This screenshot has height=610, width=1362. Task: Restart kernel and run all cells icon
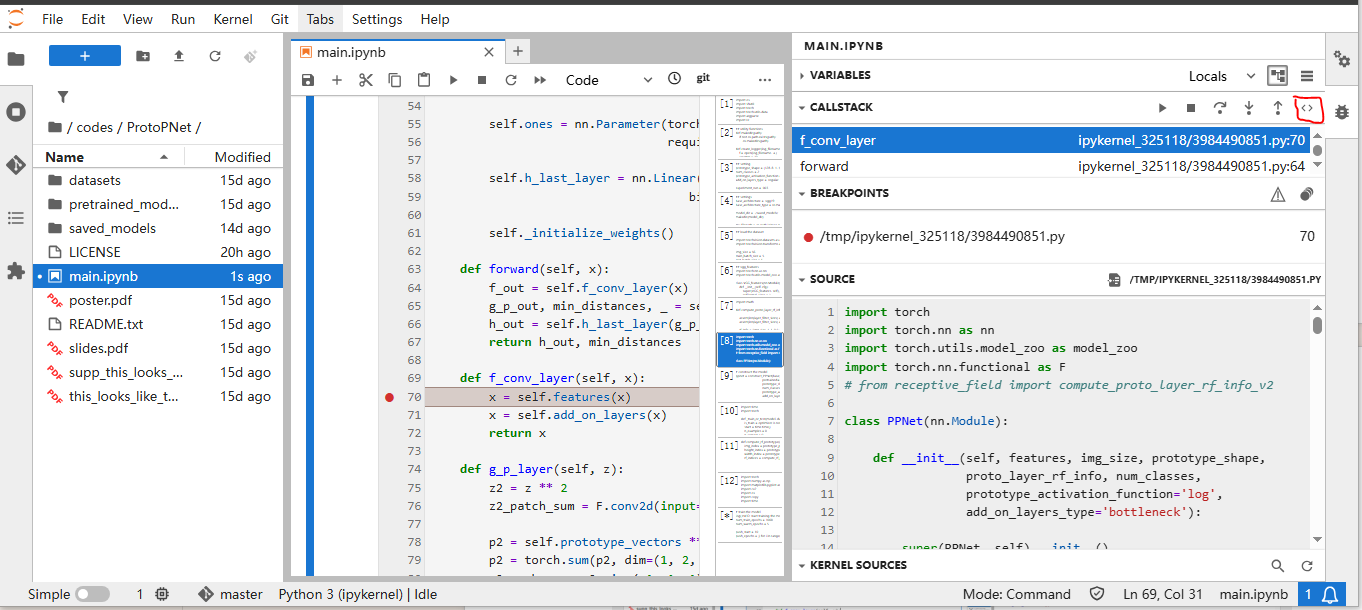click(x=540, y=80)
